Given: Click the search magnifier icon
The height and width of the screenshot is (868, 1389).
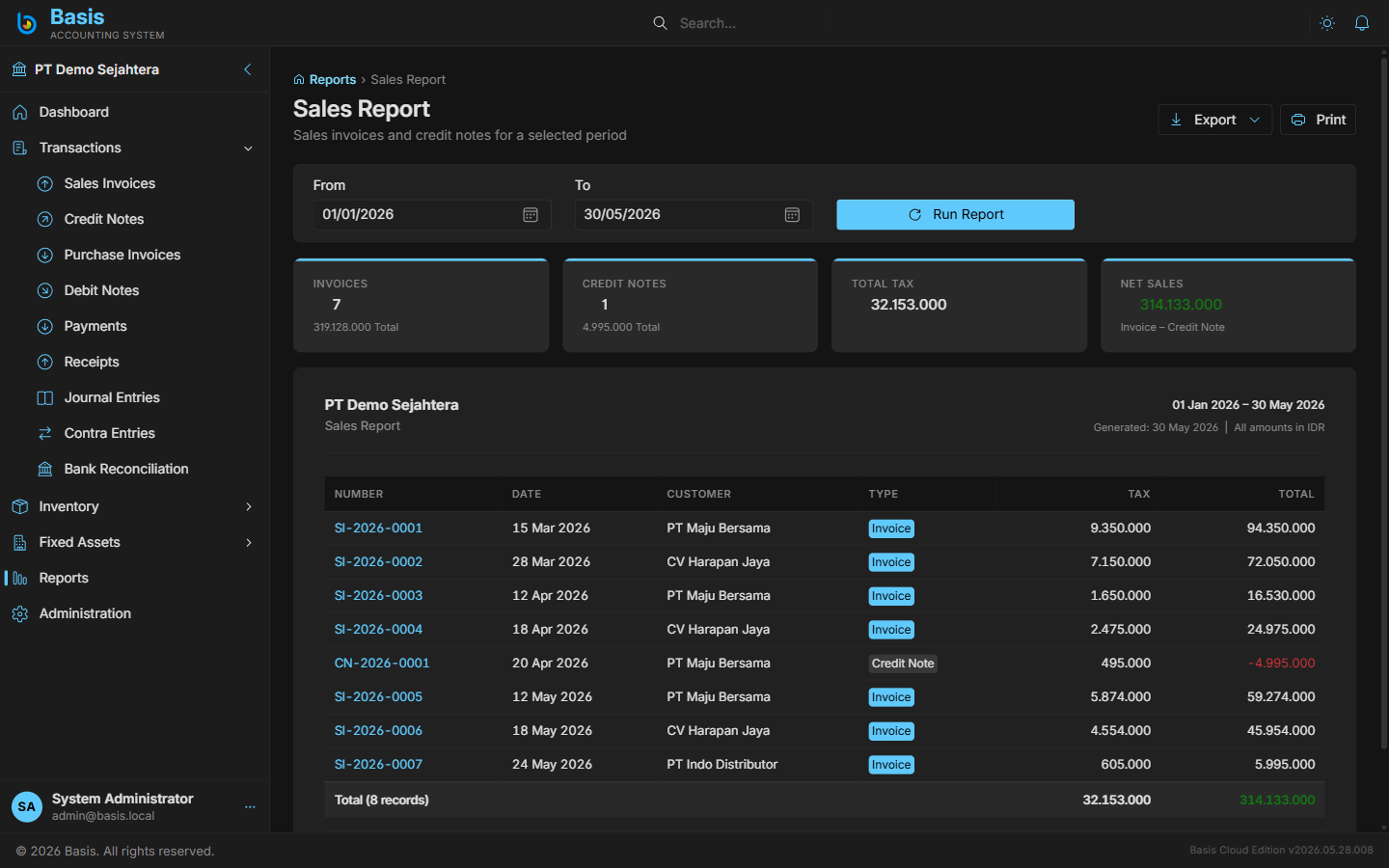Looking at the screenshot, I should [x=660, y=23].
